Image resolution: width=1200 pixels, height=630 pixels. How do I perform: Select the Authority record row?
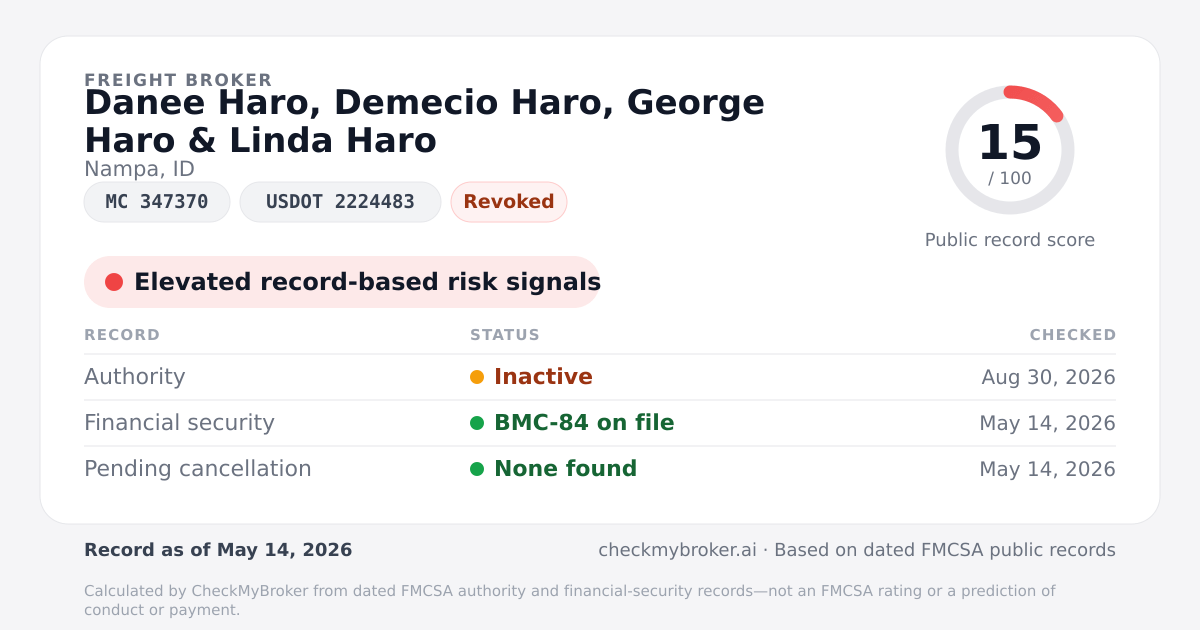click(x=600, y=377)
